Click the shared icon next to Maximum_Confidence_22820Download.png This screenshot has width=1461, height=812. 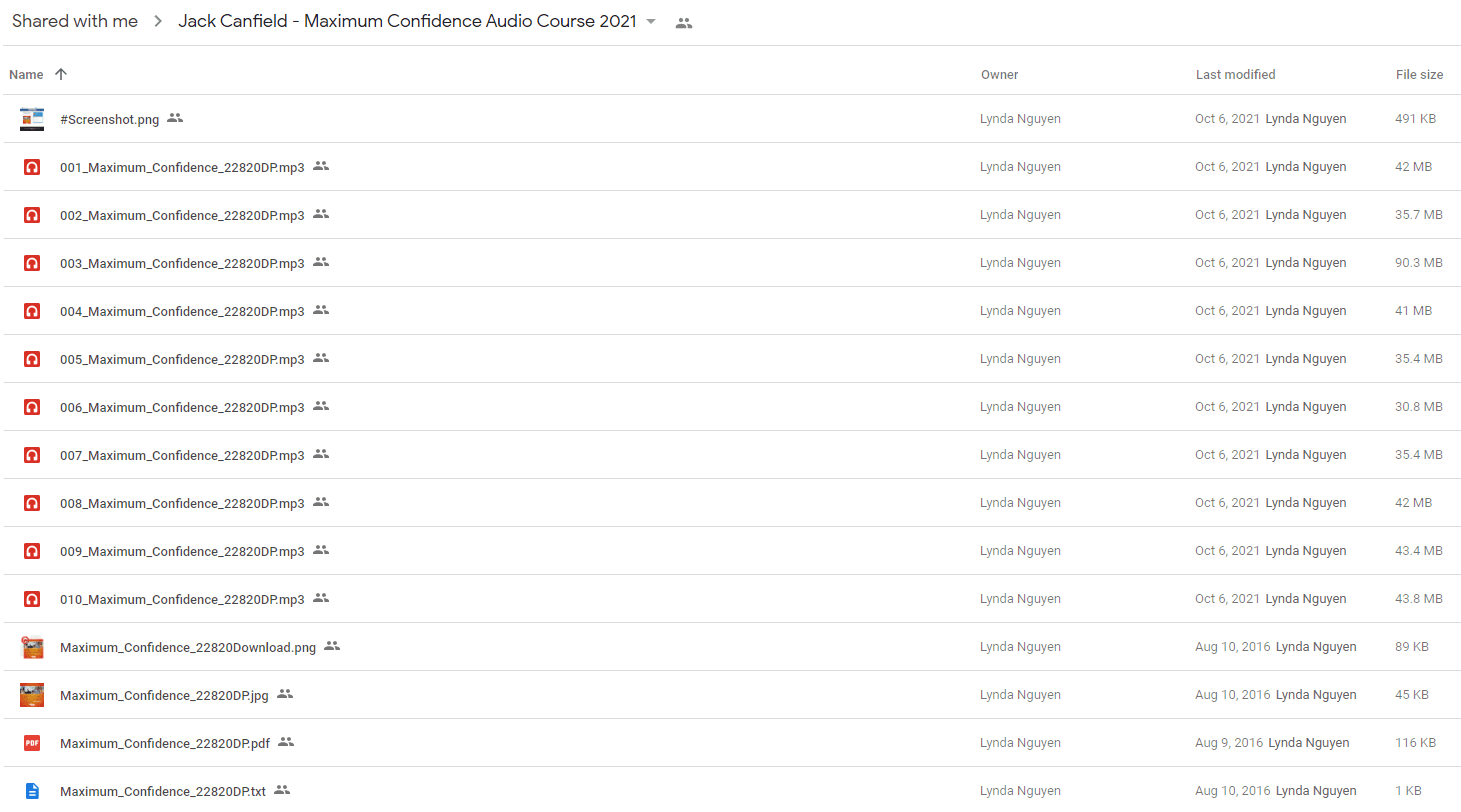(332, 646)
